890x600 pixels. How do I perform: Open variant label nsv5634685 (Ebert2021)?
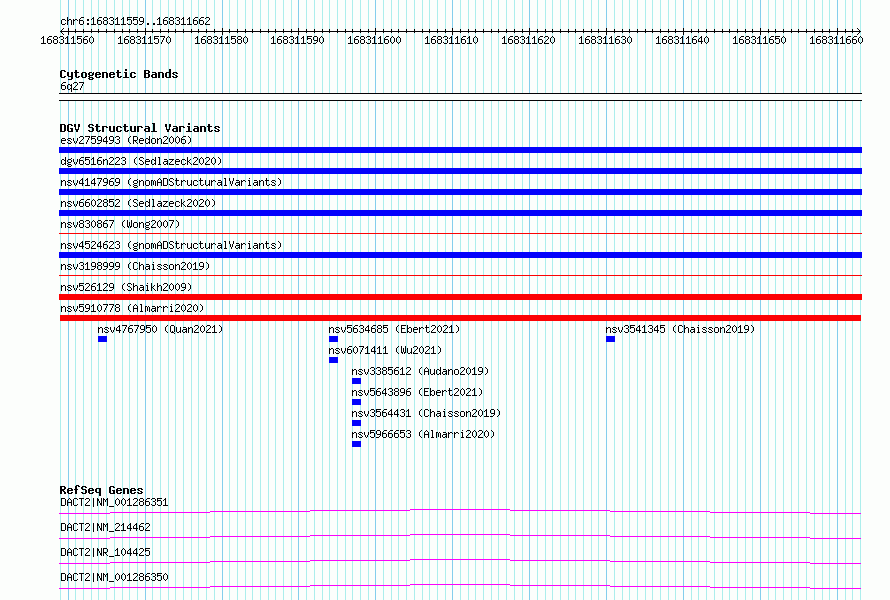tap(394, 329)
